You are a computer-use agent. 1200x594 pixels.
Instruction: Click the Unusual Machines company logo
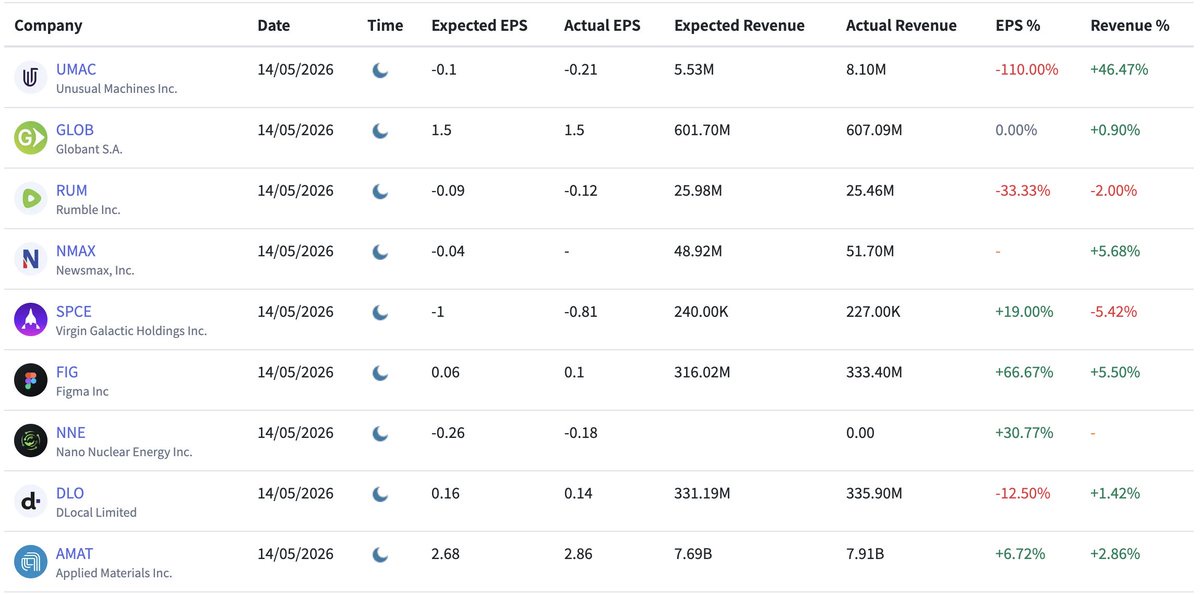[x=31, y=78]
